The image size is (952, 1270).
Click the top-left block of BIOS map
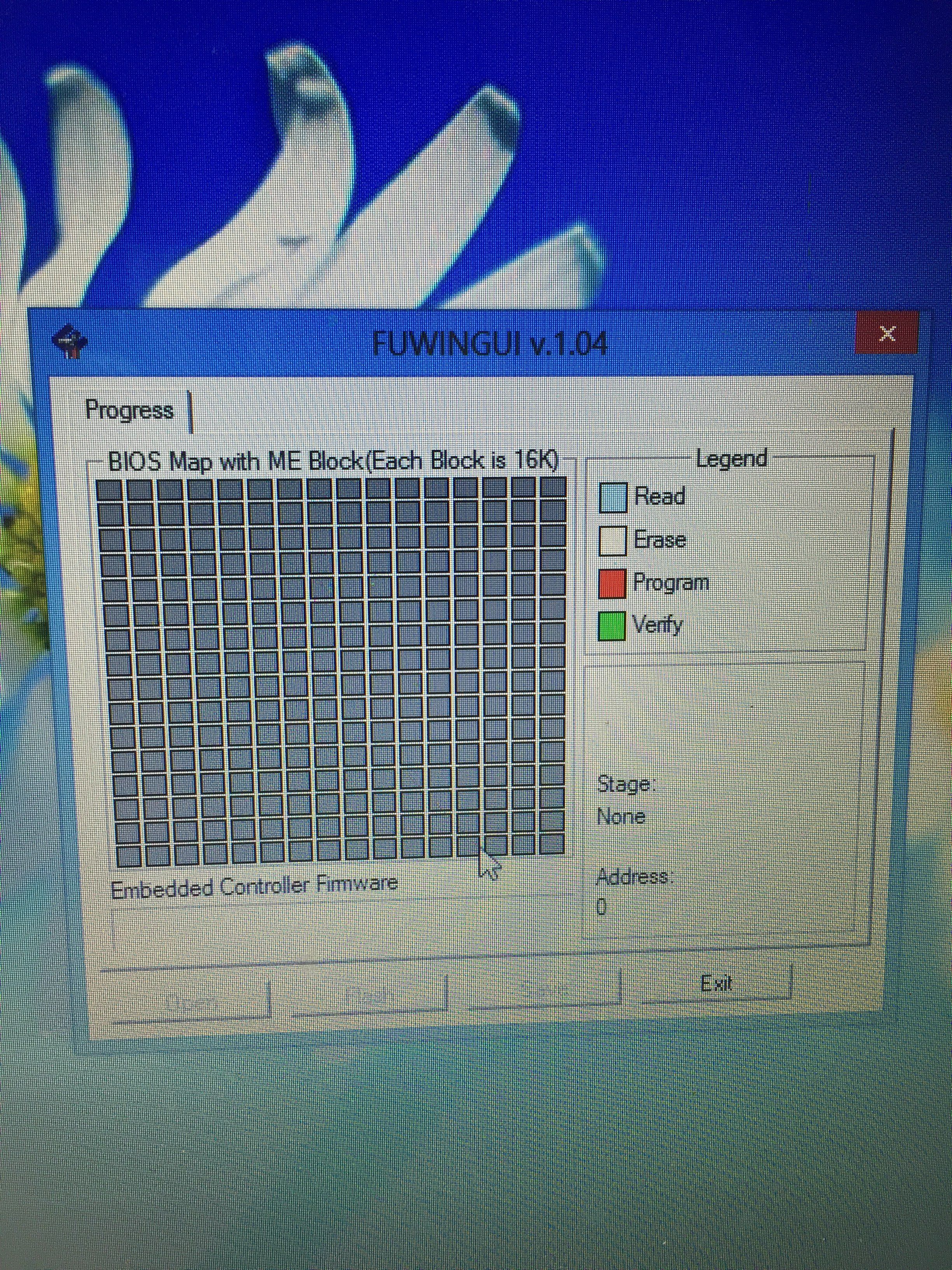click(109, 490)
